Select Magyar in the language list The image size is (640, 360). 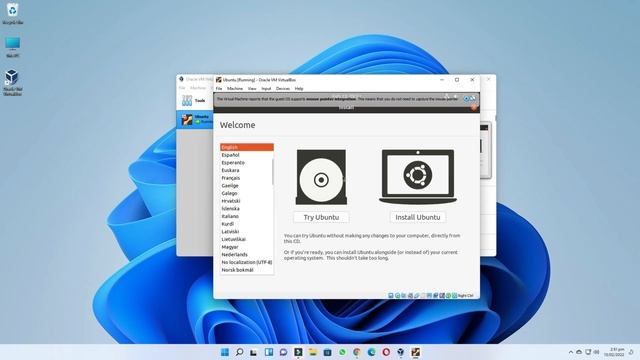[x=247, y=247]
